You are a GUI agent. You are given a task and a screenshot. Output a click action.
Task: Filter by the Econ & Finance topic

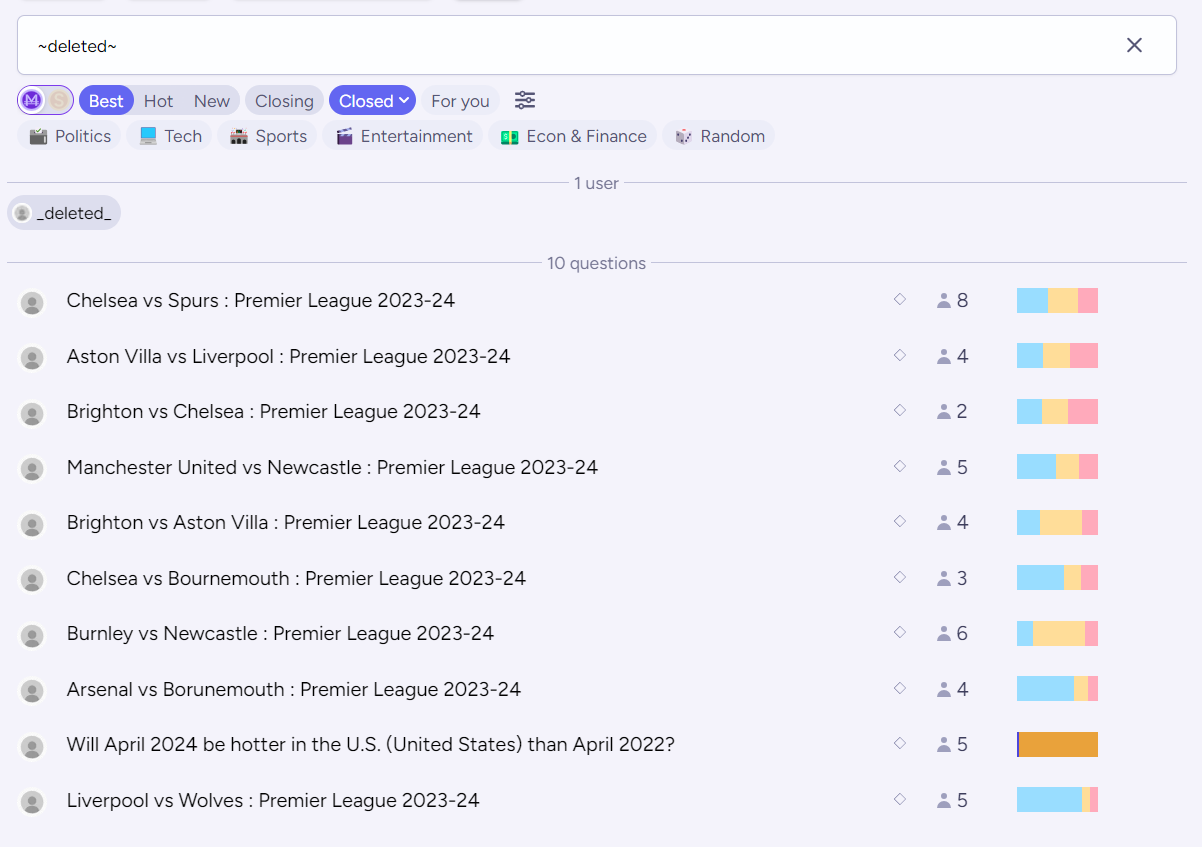point(573,136)
